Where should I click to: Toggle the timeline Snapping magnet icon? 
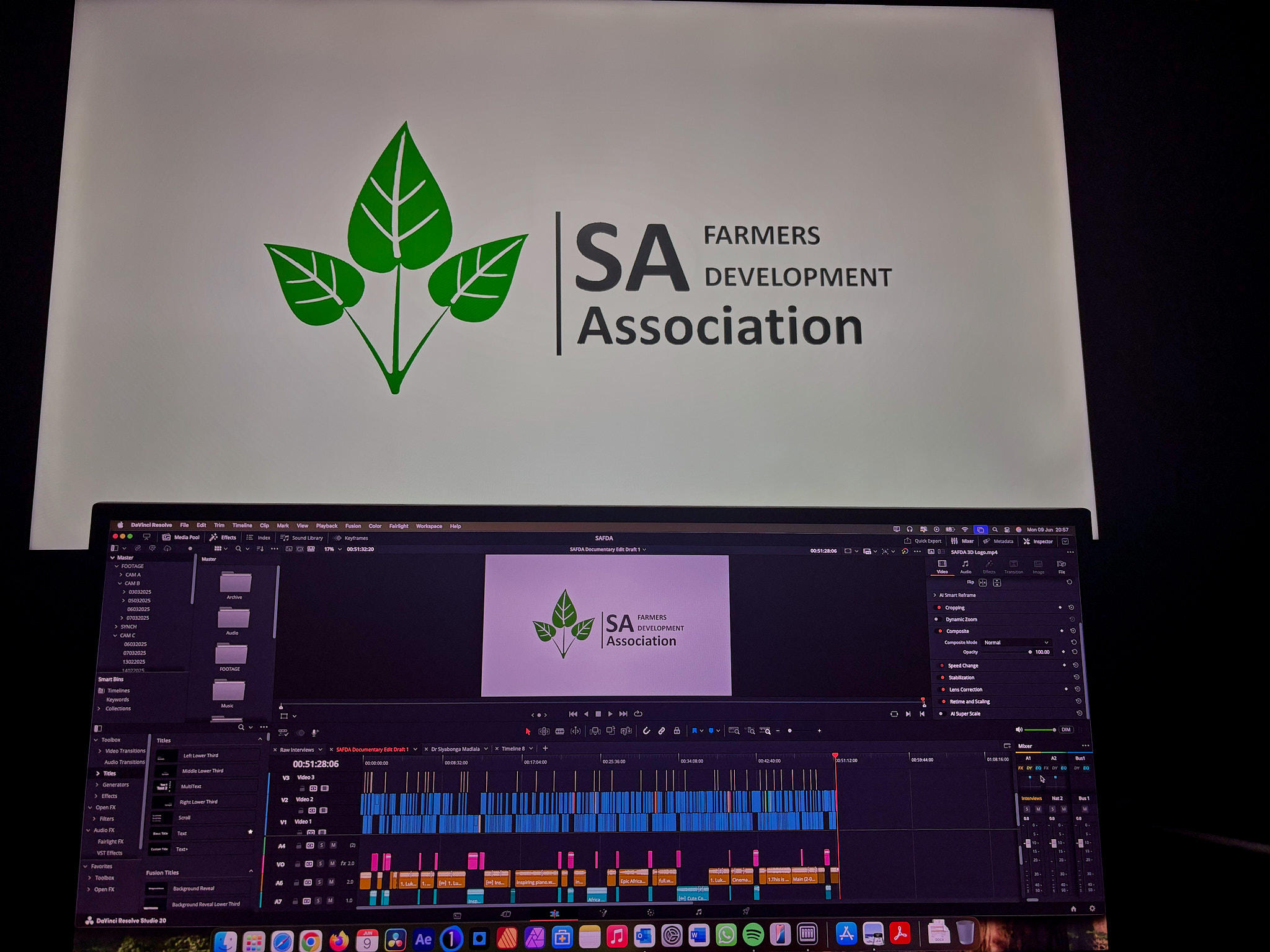tap(646, 731)
